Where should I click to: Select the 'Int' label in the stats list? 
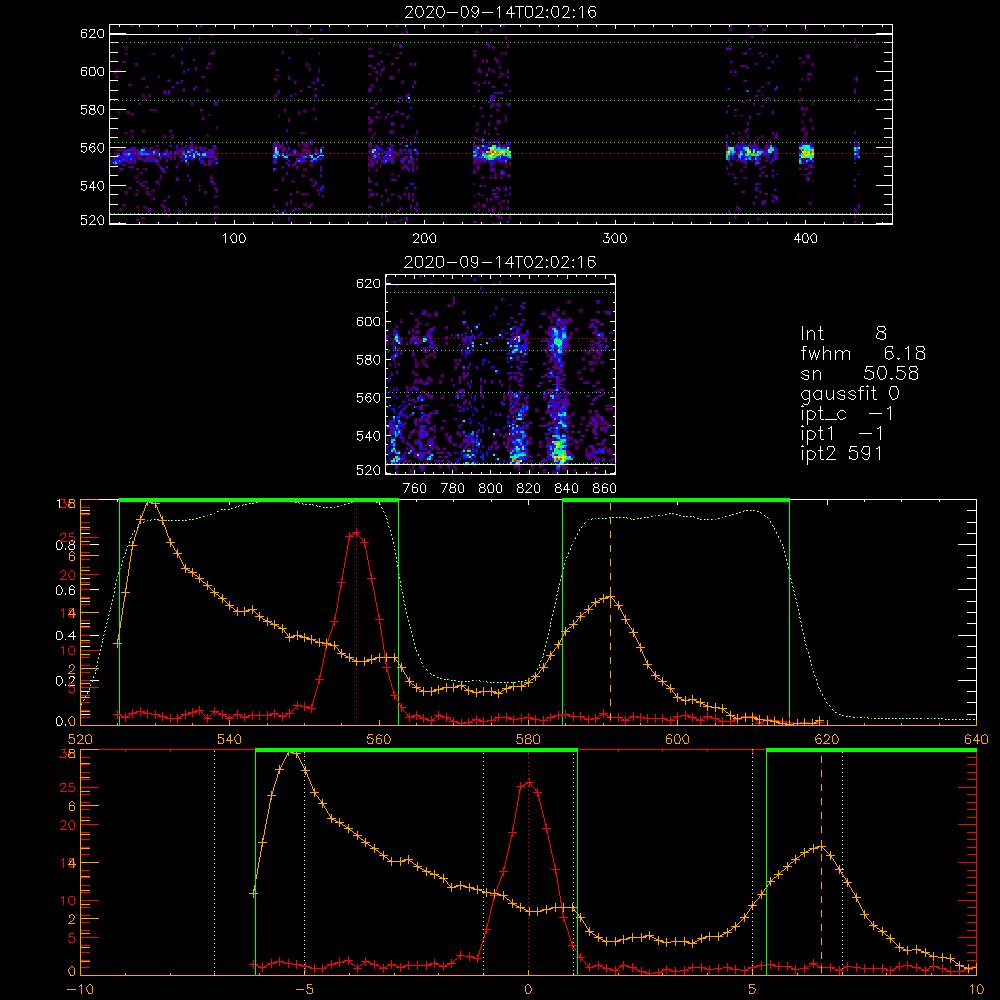coord(812,334)
